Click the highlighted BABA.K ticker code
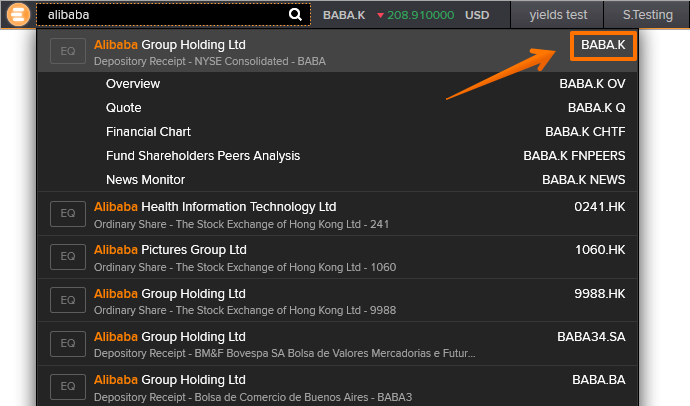 [603, 45]
